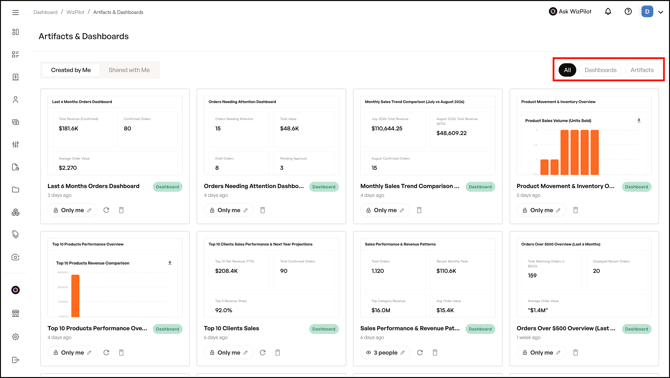
Task: Switch to Created by Me tab
Action: click(x=71, y=70)
